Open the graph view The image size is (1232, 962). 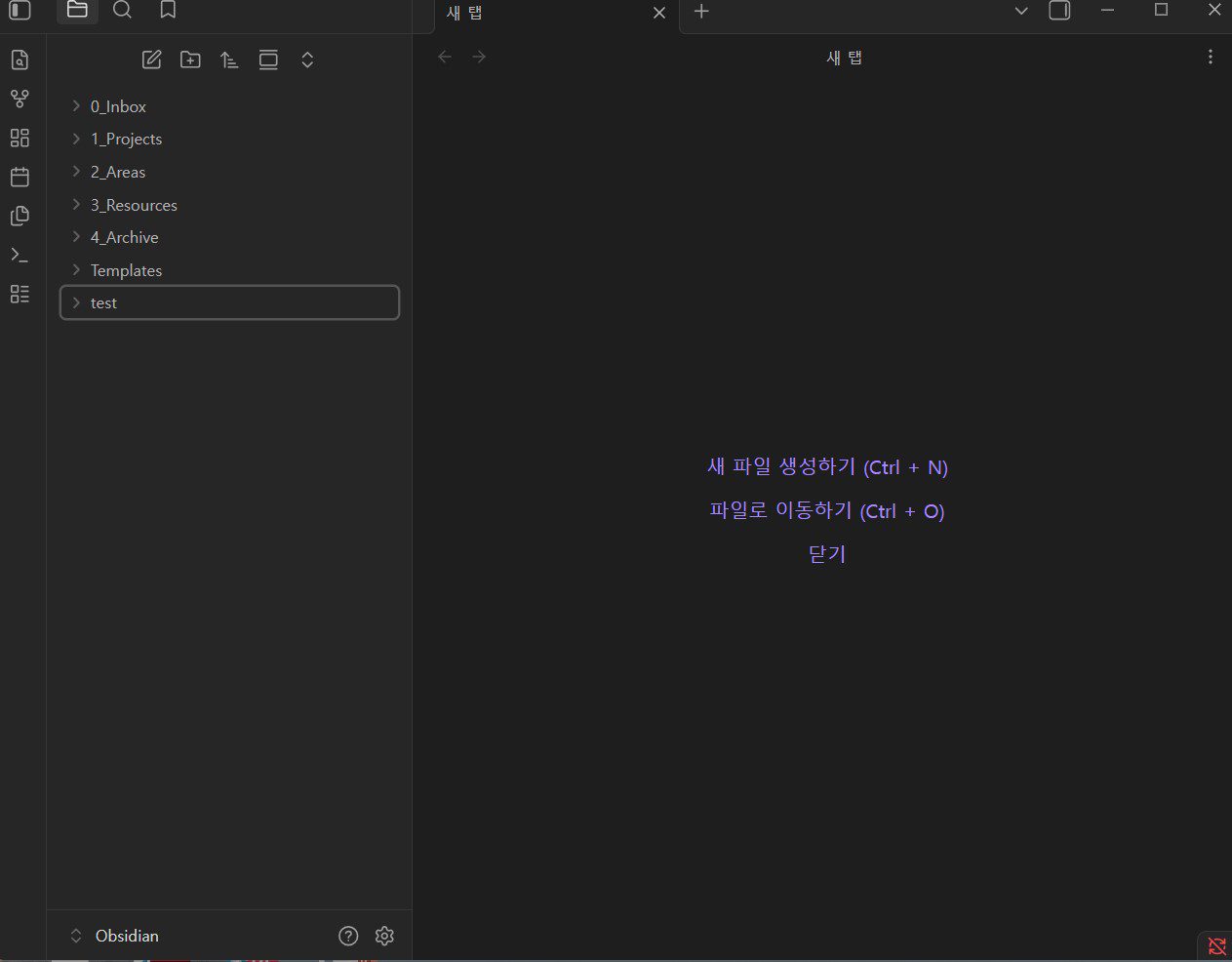pos(20,99)
